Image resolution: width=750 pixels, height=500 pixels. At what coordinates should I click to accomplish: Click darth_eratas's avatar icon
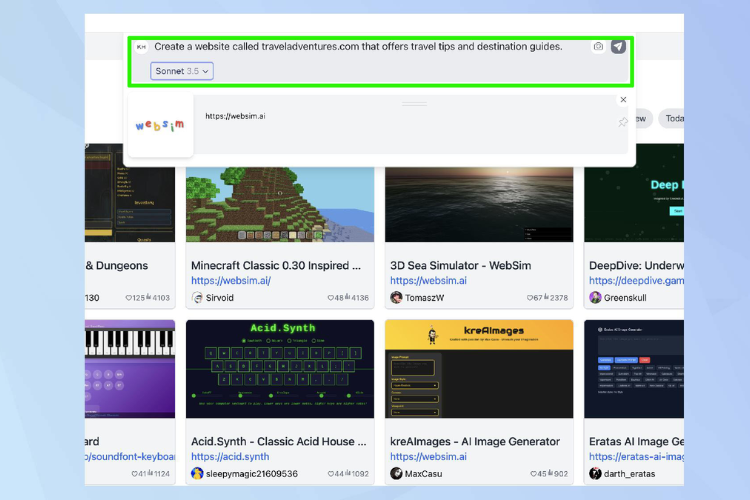(x=595, y=474)
